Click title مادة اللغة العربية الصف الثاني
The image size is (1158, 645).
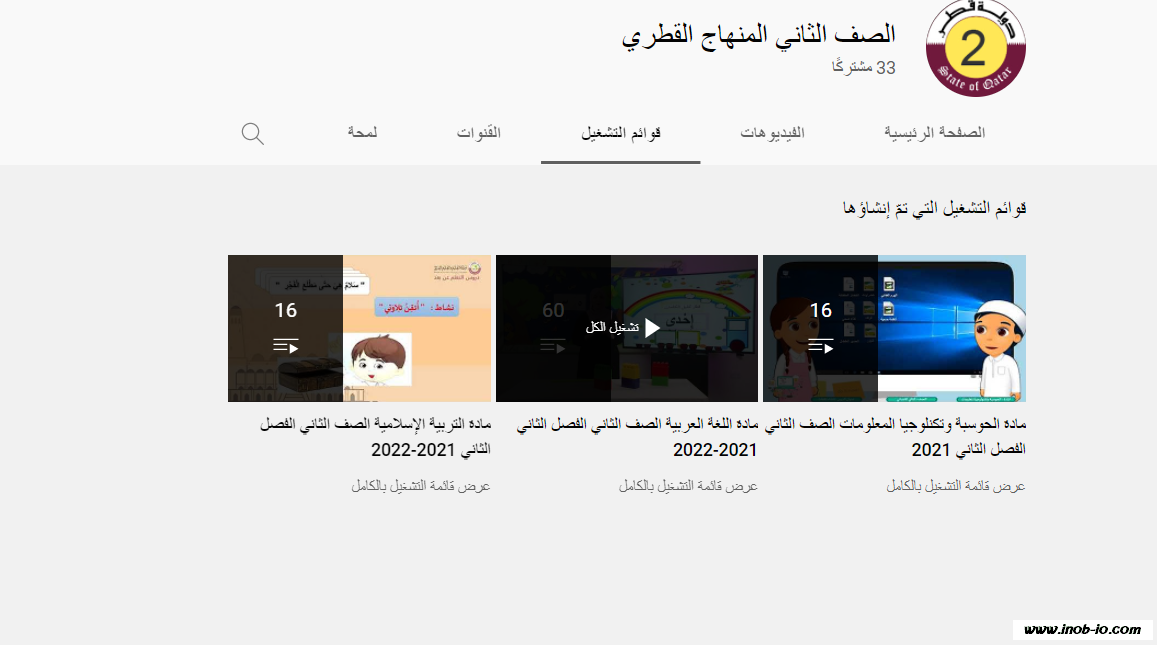[x=636, y=436]
